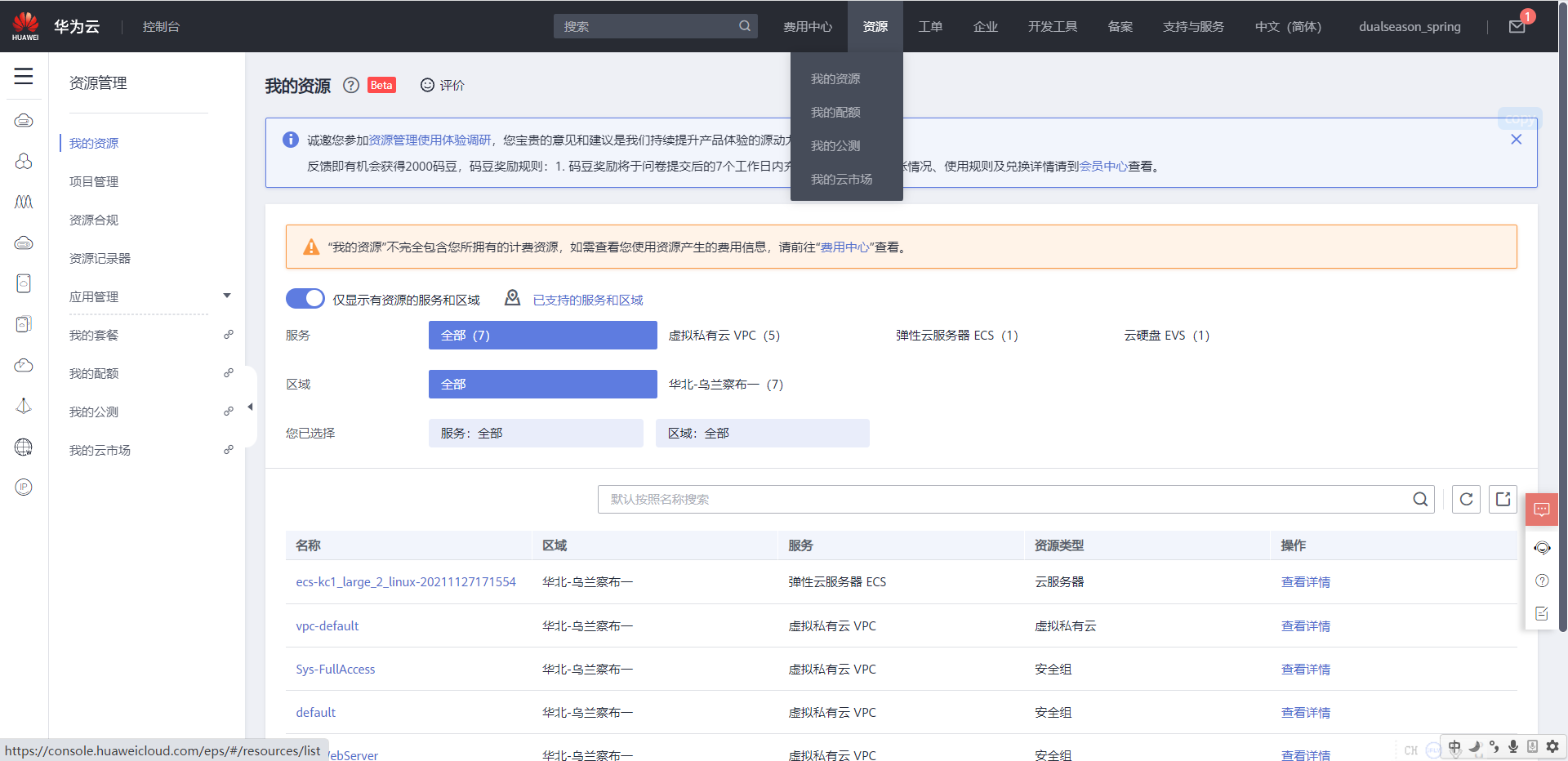Click the globe icon in left sidebar
The image size is (1568, 761).
click(24, 447)
